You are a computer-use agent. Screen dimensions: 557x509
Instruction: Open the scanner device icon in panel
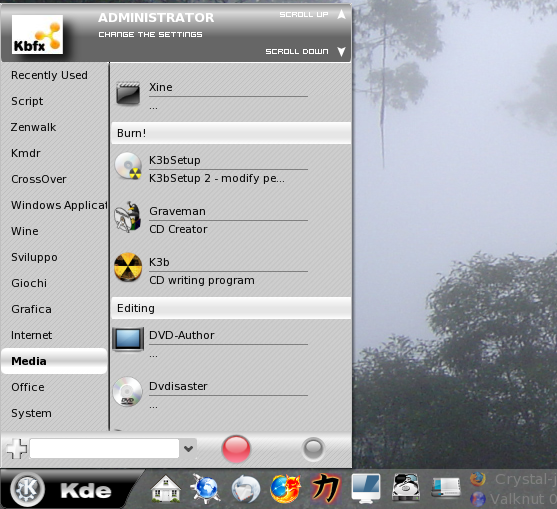coord(446,488)
